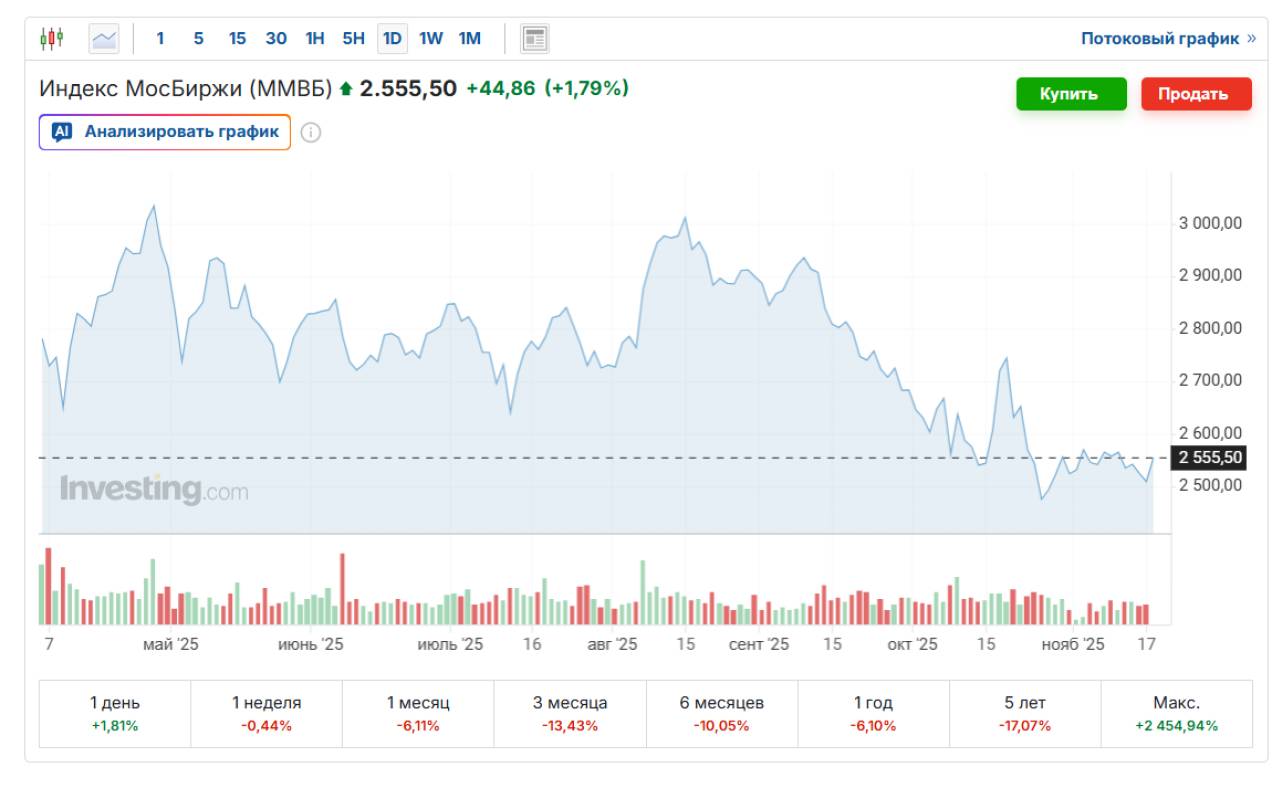The width and height of the screenshot is (1272, 788).
Task: Select the 5 лет period tab
Action: pos(1024,714)
